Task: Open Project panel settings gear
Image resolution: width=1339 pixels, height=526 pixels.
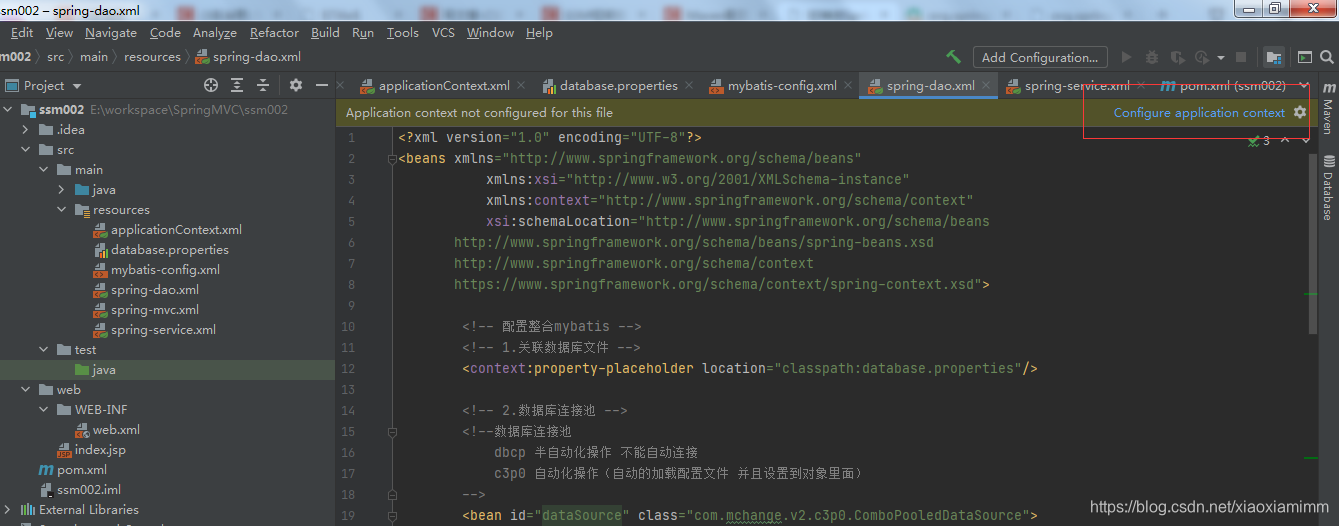Action: pyautogui.click(x=296, y=86)
